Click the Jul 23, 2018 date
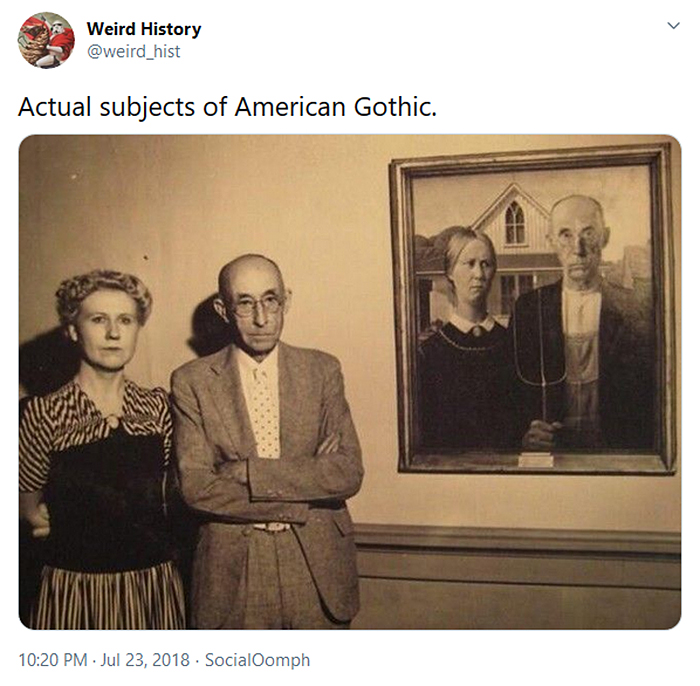 145,660
